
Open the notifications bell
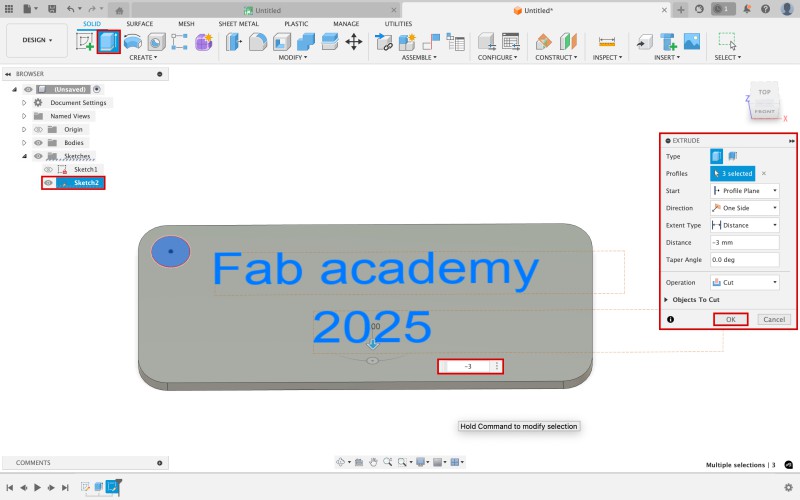click(x=747, y=9)
